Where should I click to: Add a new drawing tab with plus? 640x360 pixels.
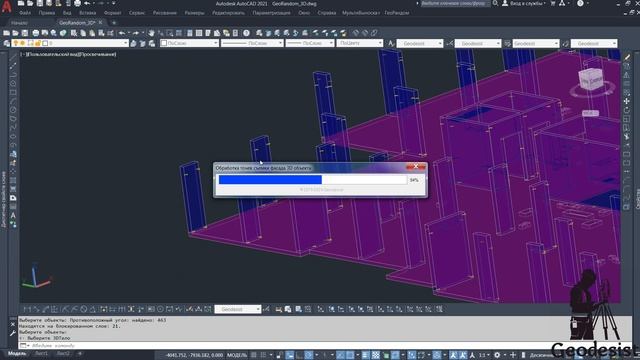point(114,23)
